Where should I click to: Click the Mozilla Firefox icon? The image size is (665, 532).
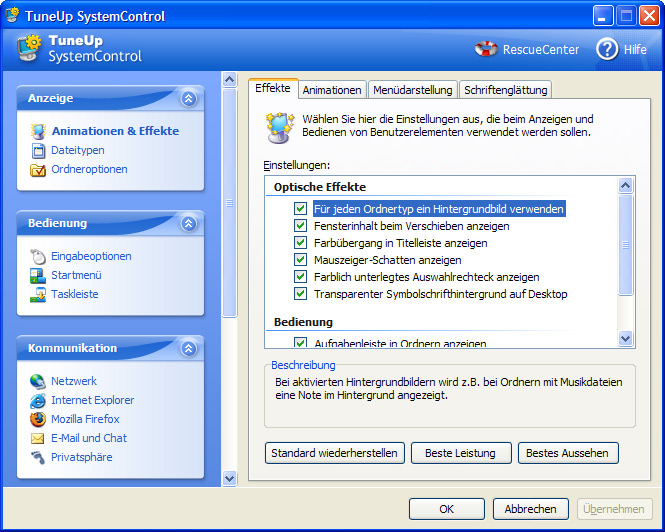coord(38,420)
